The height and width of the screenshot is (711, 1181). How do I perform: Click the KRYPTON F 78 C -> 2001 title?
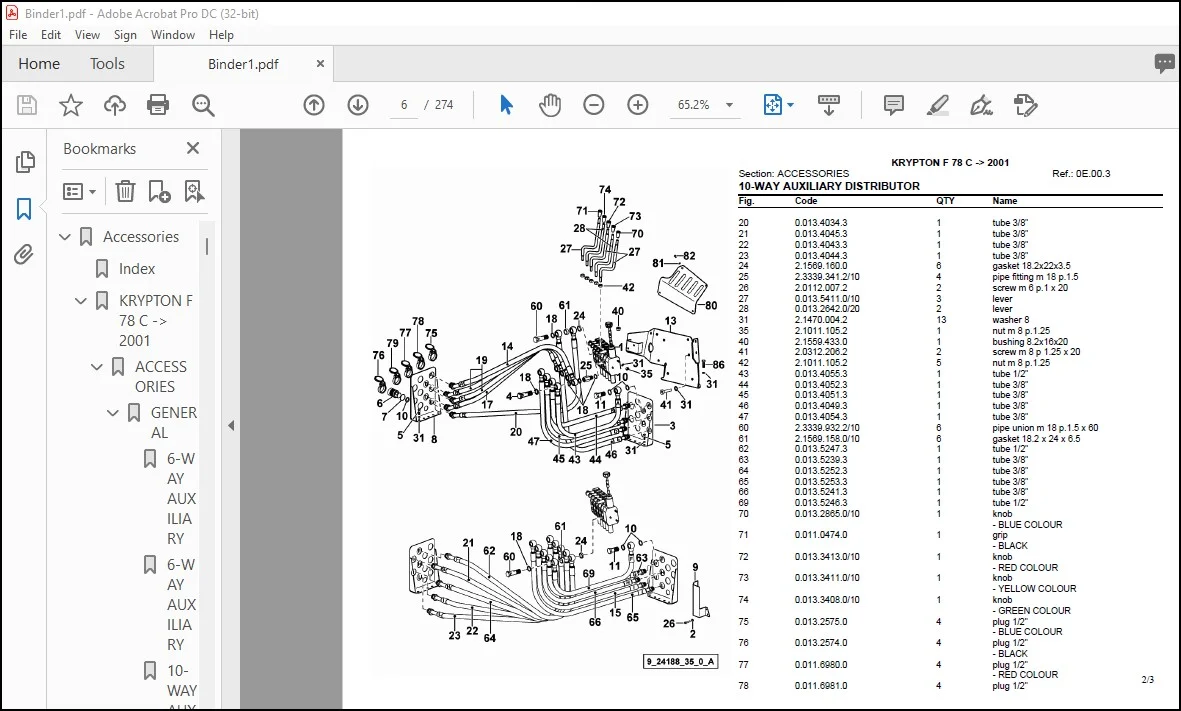pyautogui.click(x=950, y=162)
